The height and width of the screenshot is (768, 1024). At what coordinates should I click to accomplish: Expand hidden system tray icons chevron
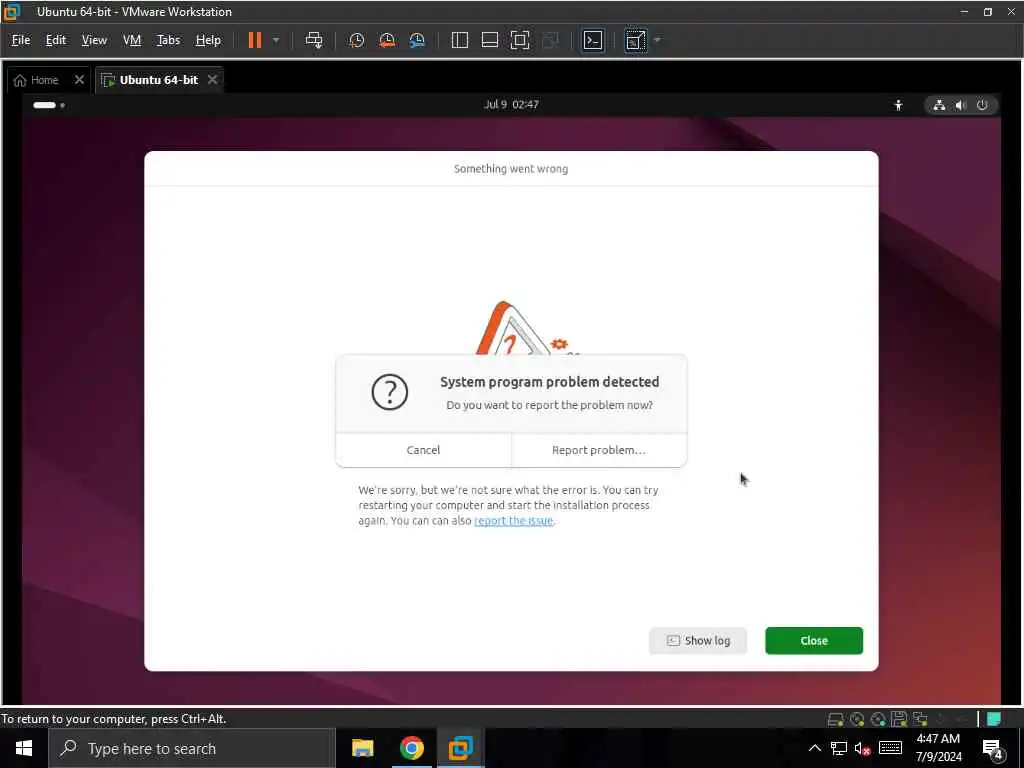(x=814, y=748)
